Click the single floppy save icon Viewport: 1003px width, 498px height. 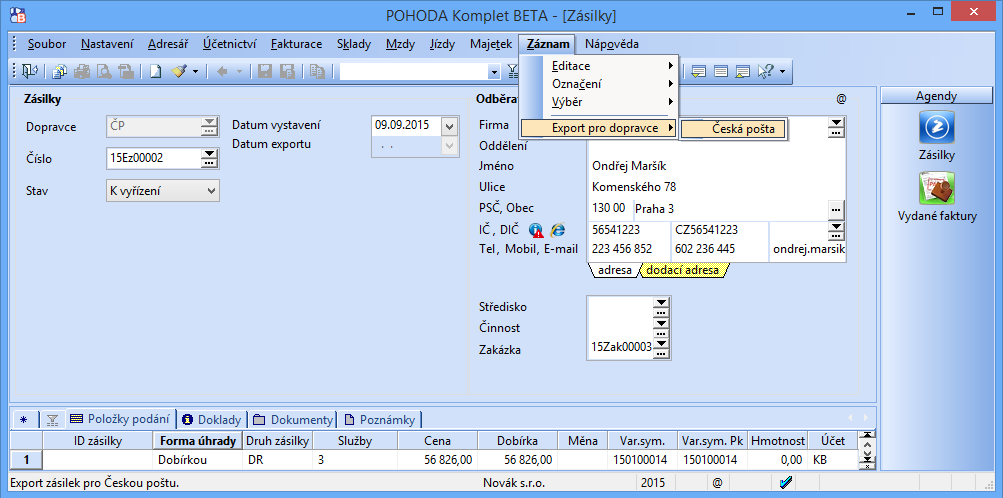tap(265, 72)
